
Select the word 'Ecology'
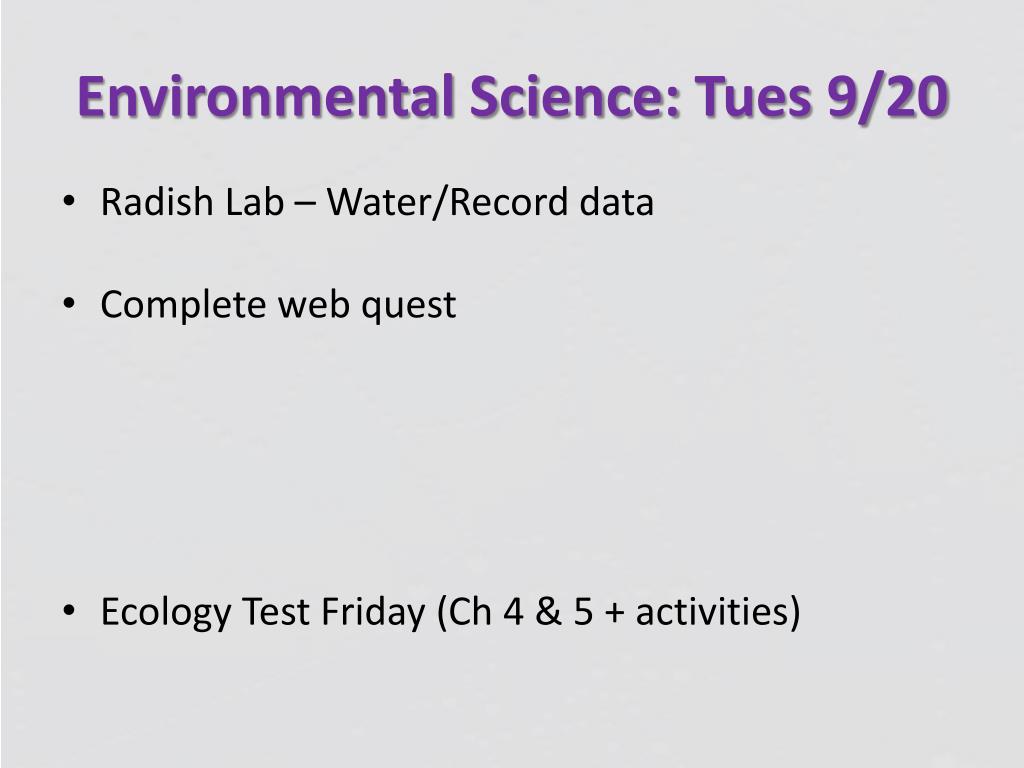pos(166,613)
